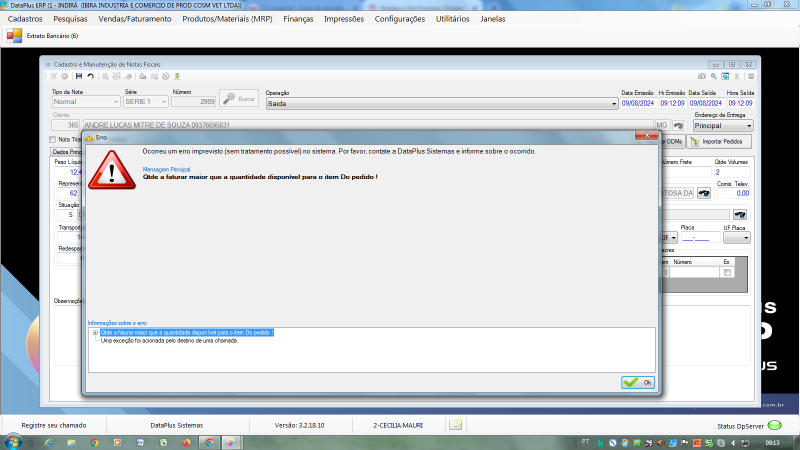Open the Cadastros menu
800x450 pixels.
25,19
